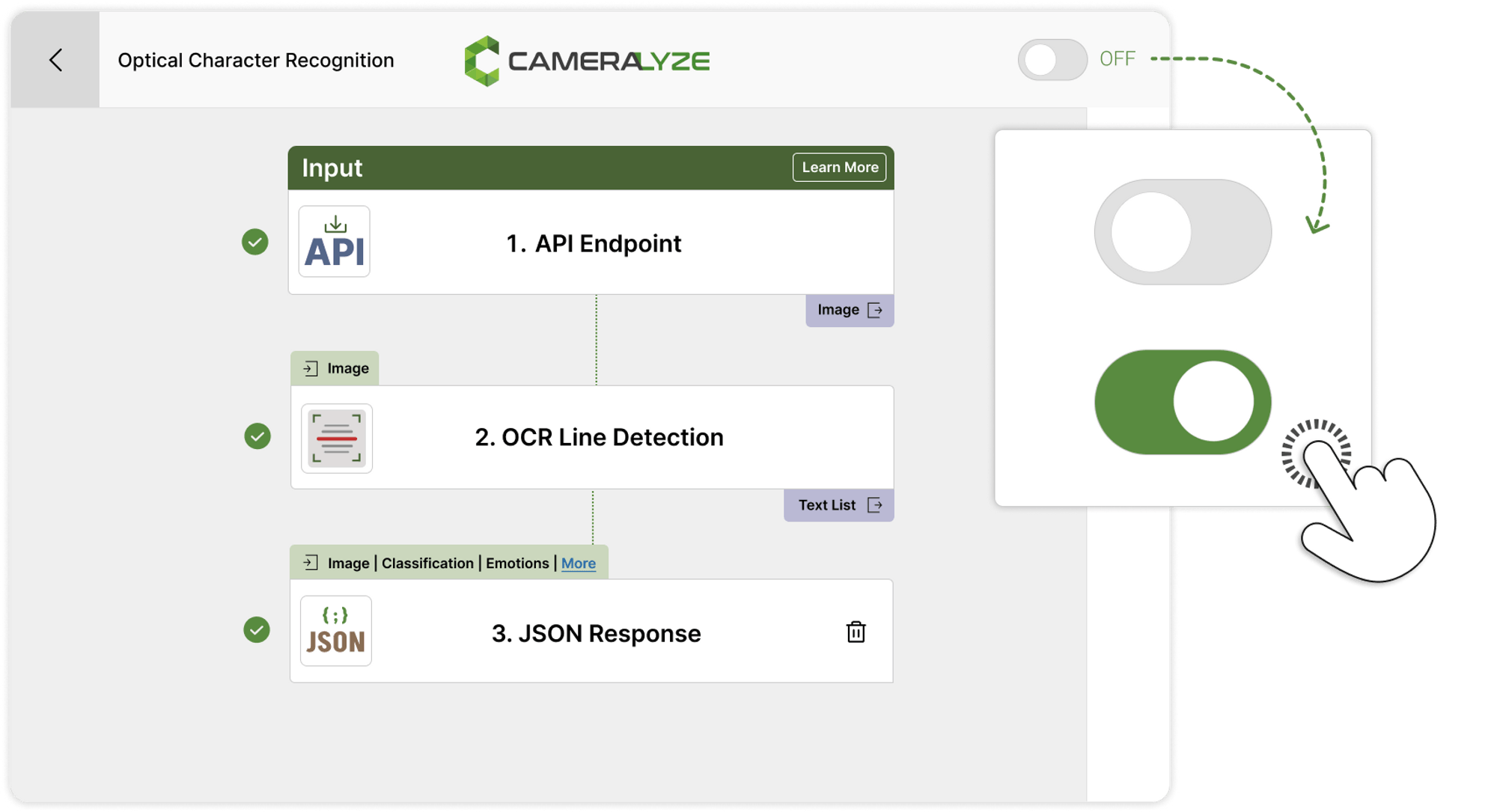Screen dimensions: 1497x812
Task: Toggle the OFF switch in the header
Action: 1052,59
